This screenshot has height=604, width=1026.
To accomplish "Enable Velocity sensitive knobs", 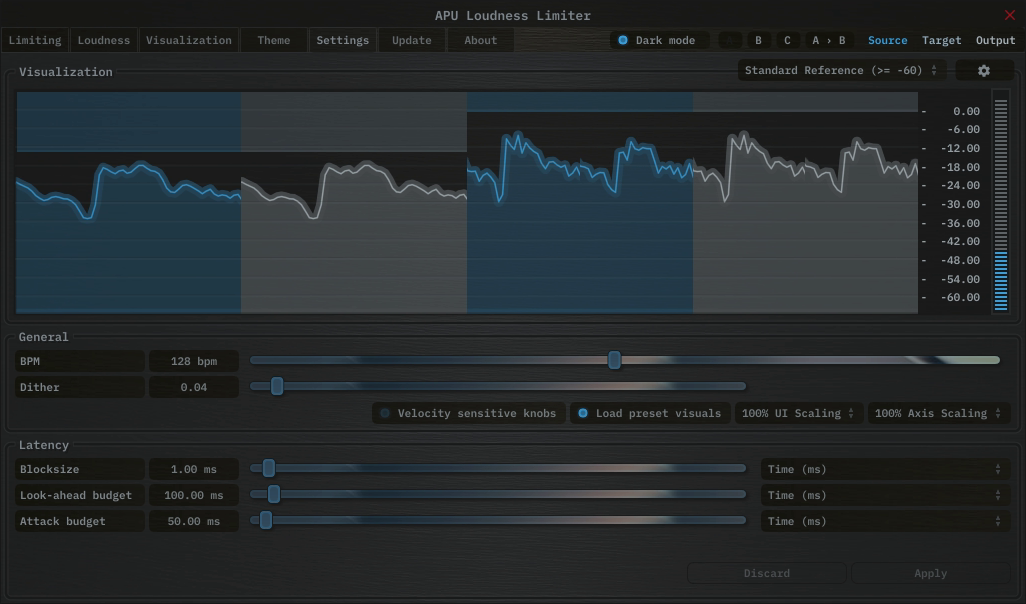I will coord(468,413).
